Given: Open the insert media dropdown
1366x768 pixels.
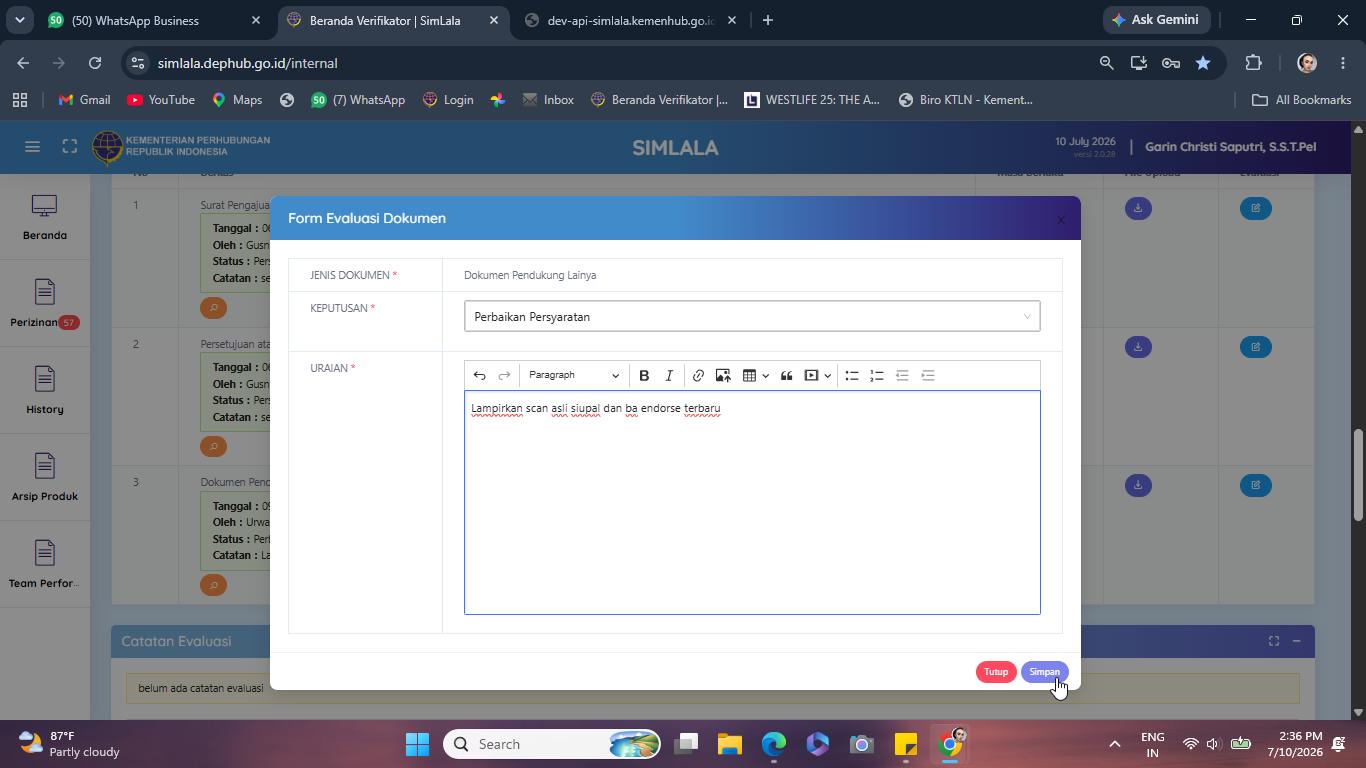Looking at the screenshot, I should (818, 376).
